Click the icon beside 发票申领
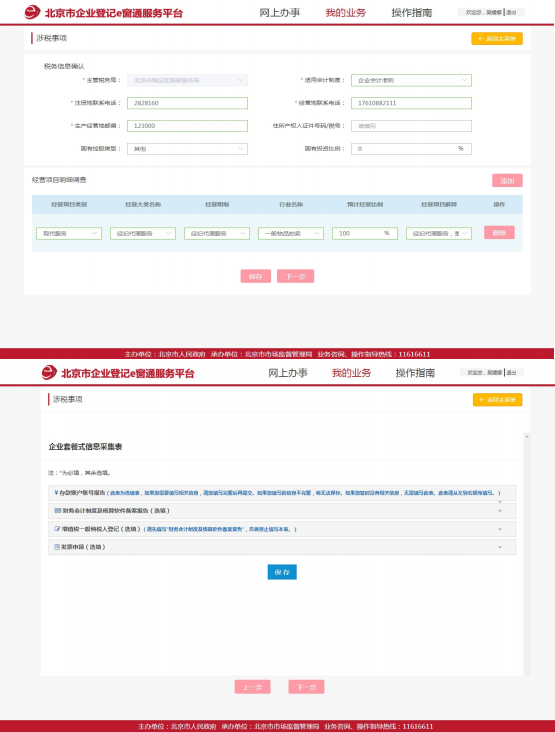The width and height of the screenshot is (555, 732). click(57, 547)
